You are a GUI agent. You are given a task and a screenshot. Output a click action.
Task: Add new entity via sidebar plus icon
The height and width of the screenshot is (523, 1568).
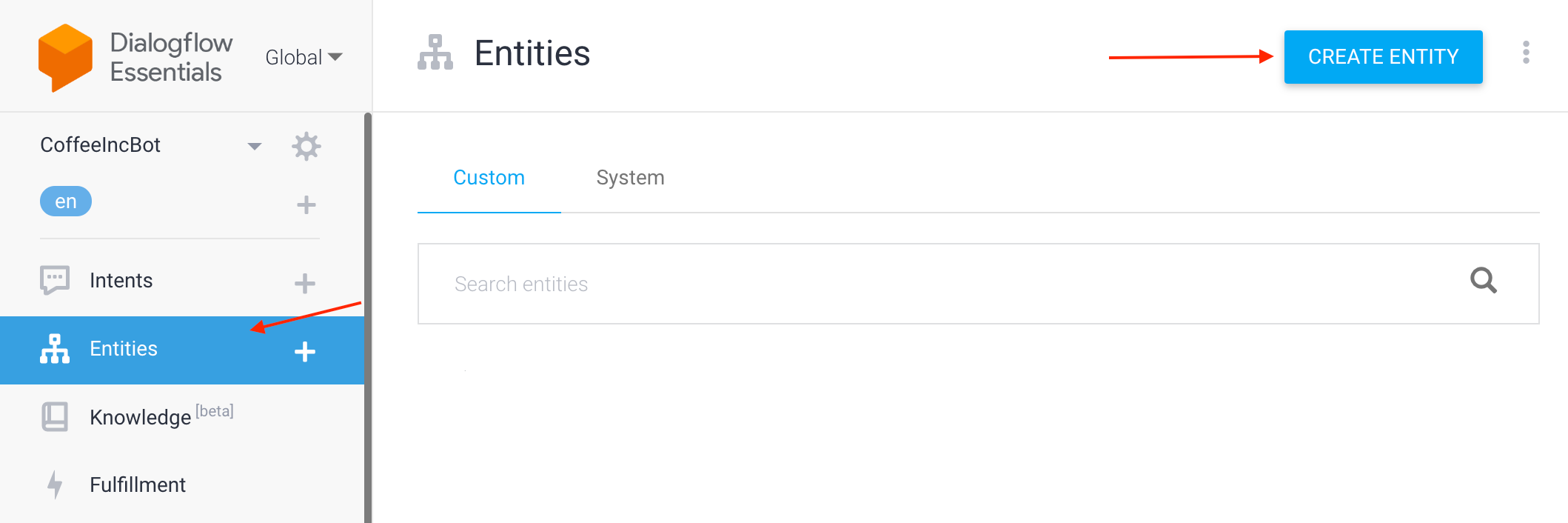[x=304, y=351]
